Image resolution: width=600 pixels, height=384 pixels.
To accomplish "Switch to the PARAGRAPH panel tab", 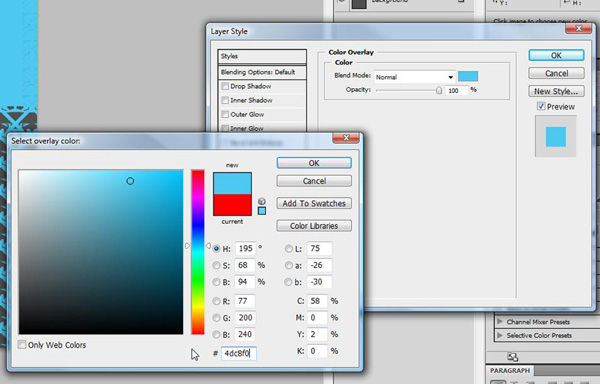I will [x=510, y=371].
